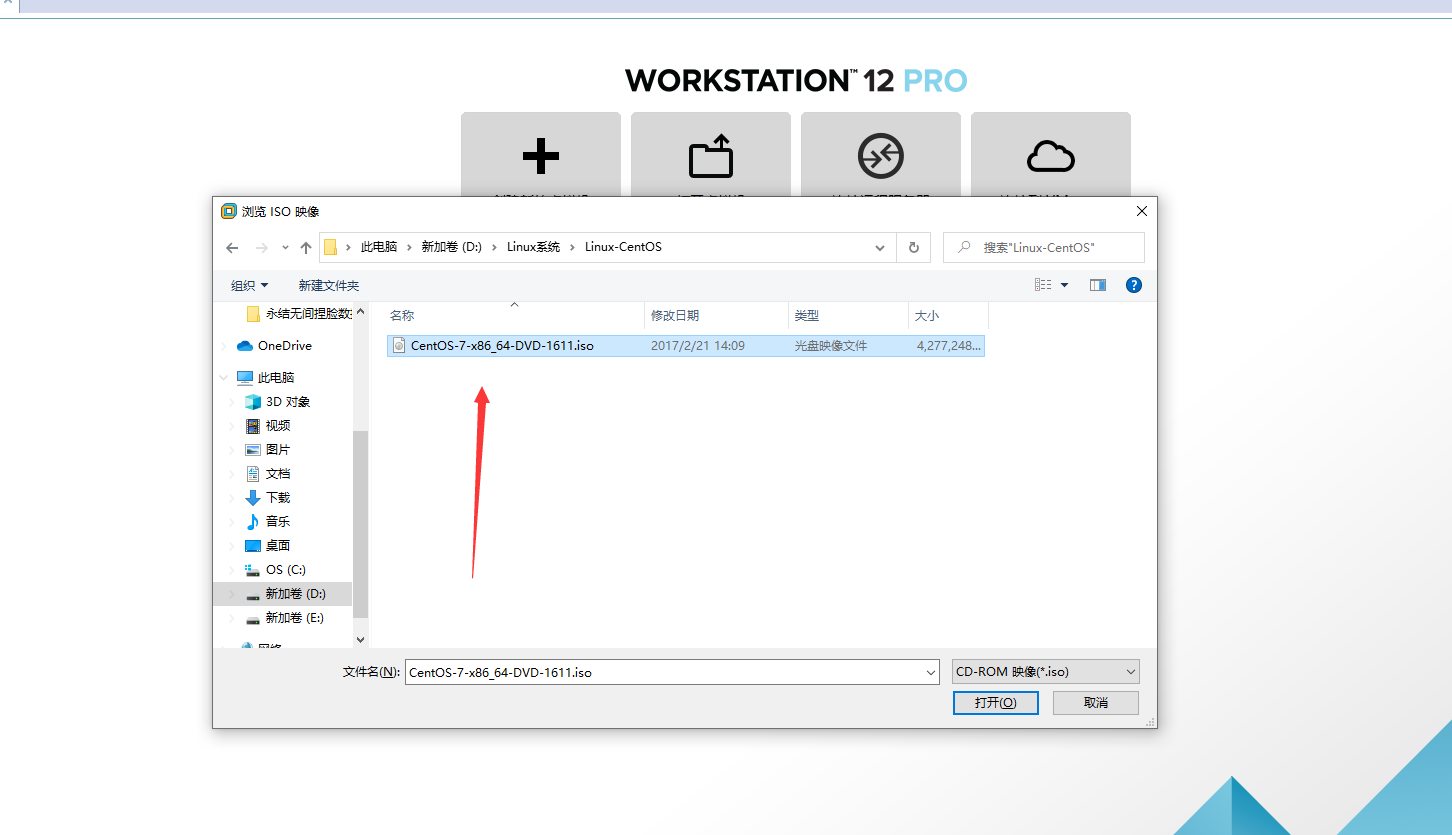The width and height of the screenshot is (1452, 835).
Task: Open the 文件名 combo box dropdown arrow
Action: click(931, 672)
